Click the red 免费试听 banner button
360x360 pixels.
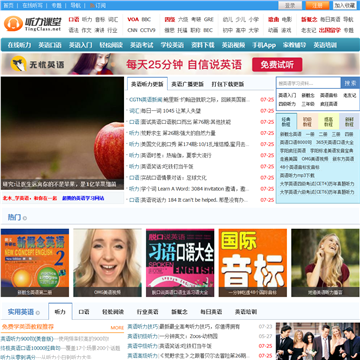[x=277, y=65]
